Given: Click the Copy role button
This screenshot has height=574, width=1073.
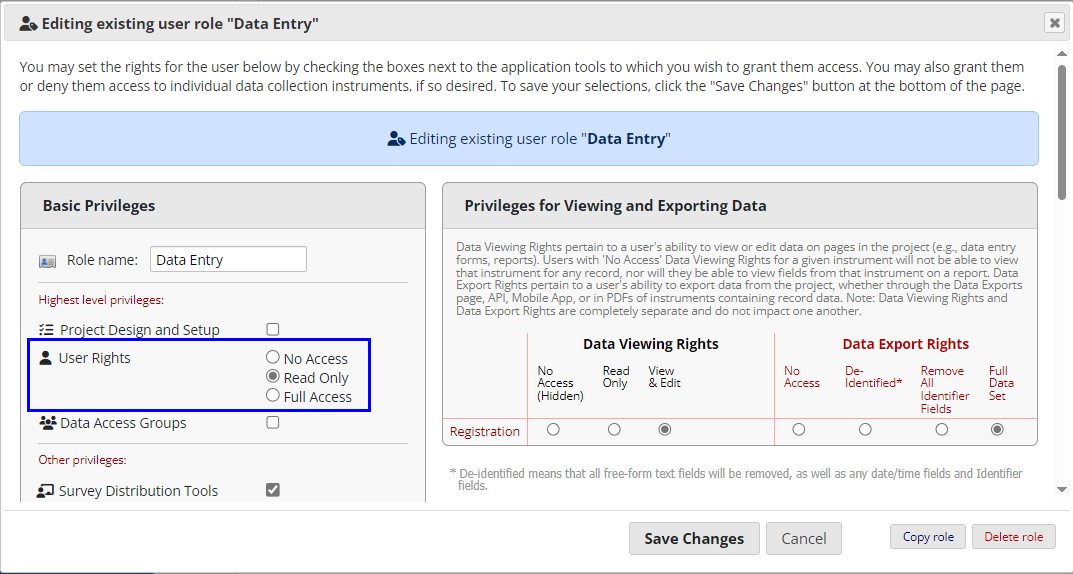Looking at the screenshot, I should pyautogui.click(x=928, y=537).
